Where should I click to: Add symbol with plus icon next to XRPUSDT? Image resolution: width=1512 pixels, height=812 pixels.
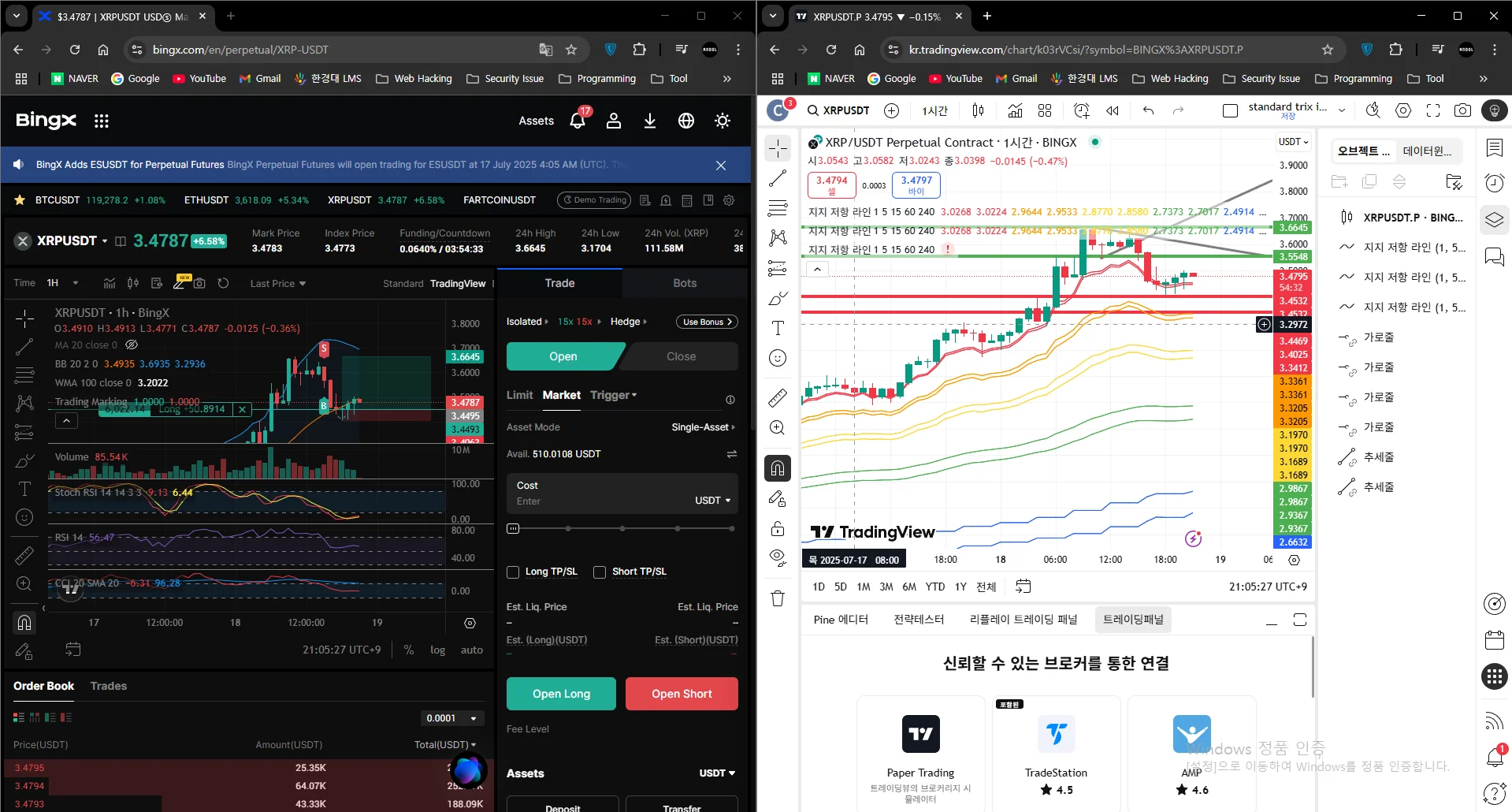pyautogui.click(x=891, y=110)
